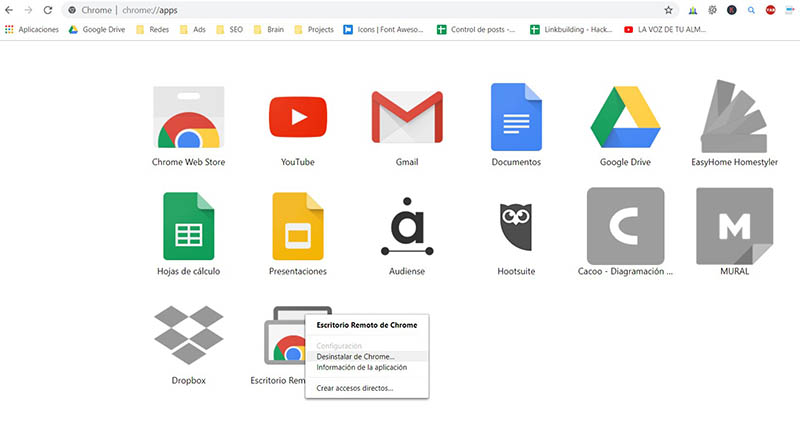
Task: Expand the Redes bookmark folder
Action: click(x=153, y=30)
